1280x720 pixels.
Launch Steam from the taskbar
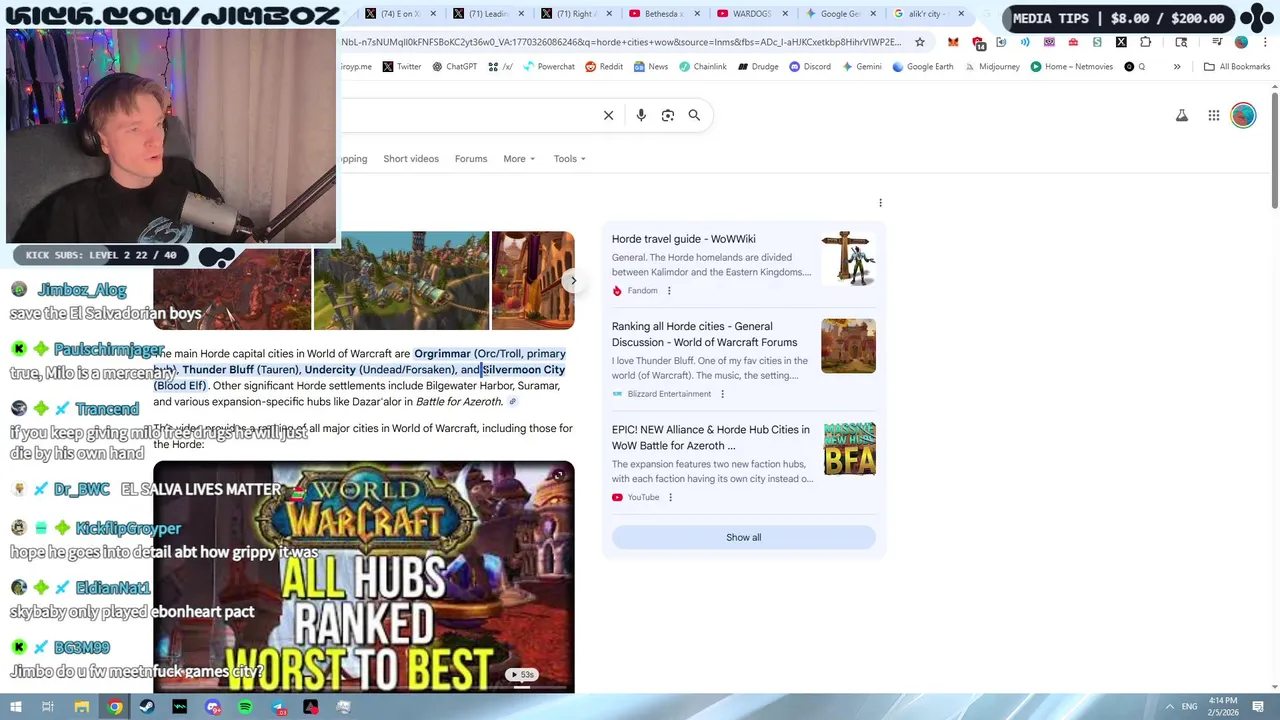[147, 707]
